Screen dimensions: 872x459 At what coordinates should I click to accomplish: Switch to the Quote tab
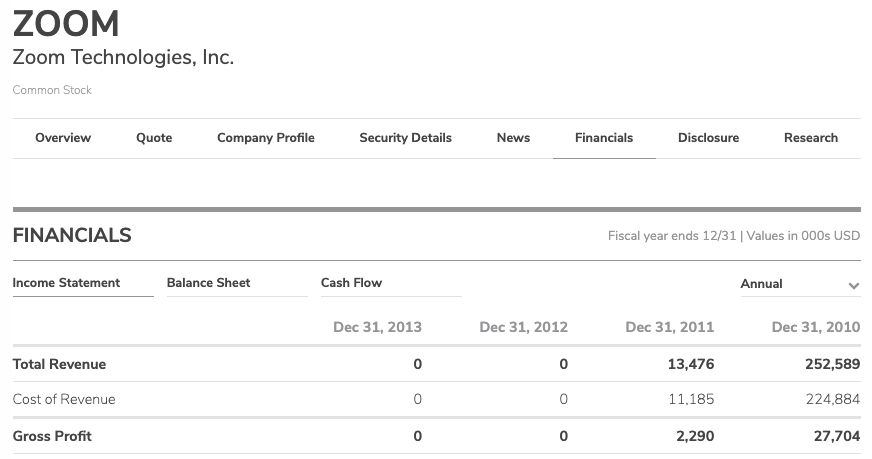coord(154,138)
